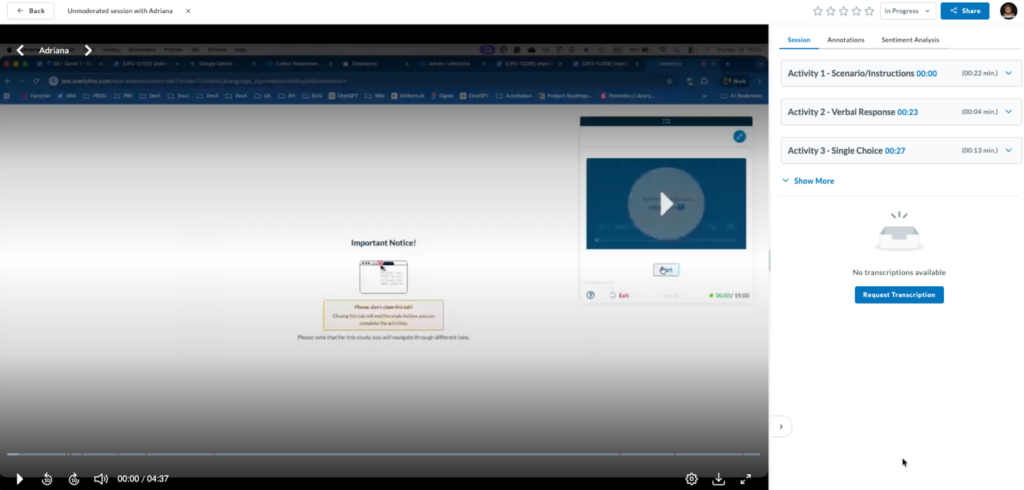This screenshot has width=1024, height=490.
Task: Go back using the Back button
Action: click(31, 11)
